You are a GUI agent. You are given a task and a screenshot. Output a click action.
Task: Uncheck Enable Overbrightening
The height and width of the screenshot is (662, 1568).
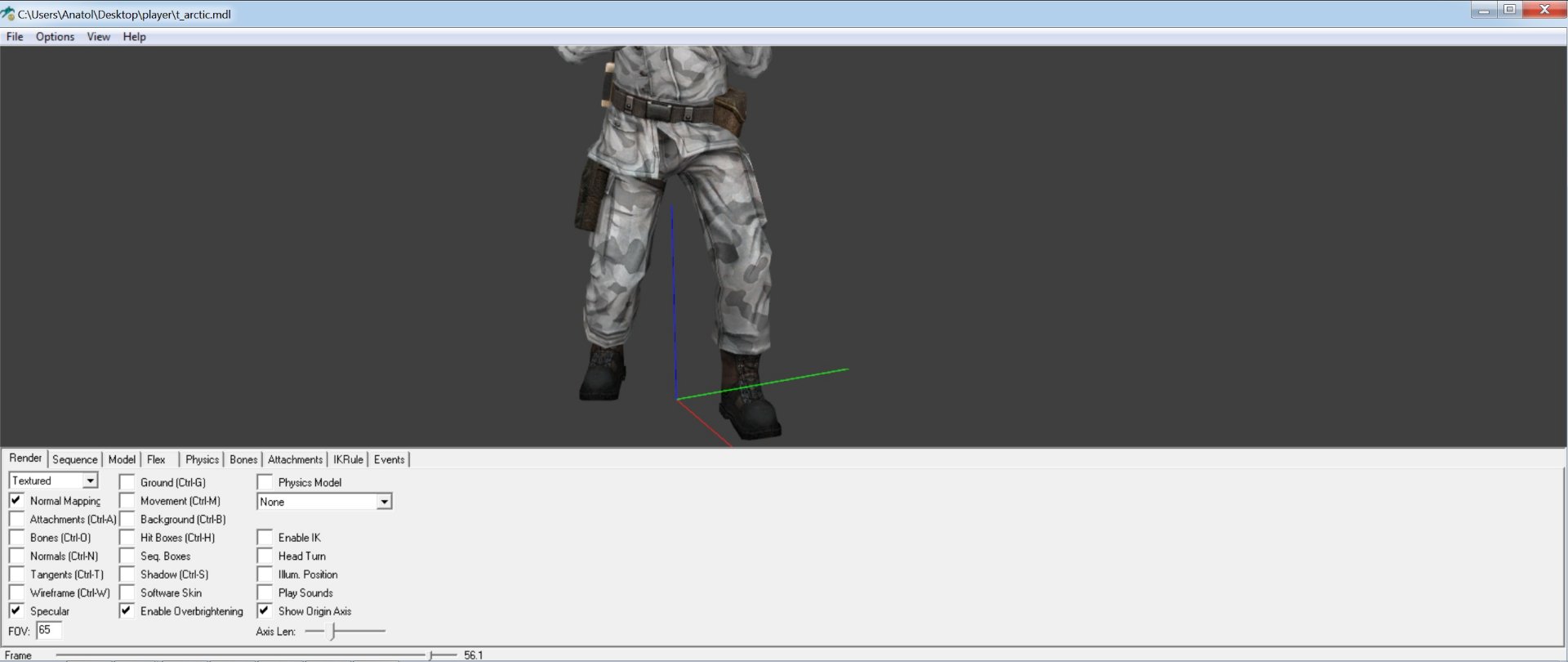[x=127, y=611]
